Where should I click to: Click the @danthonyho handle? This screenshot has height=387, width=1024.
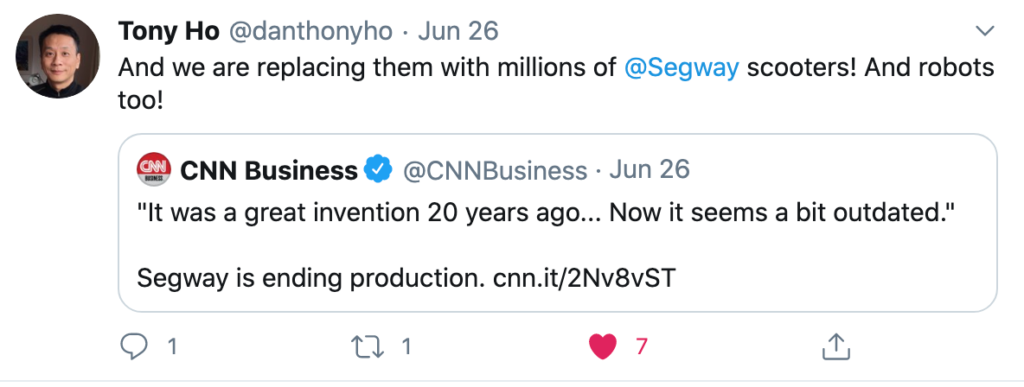310,31
